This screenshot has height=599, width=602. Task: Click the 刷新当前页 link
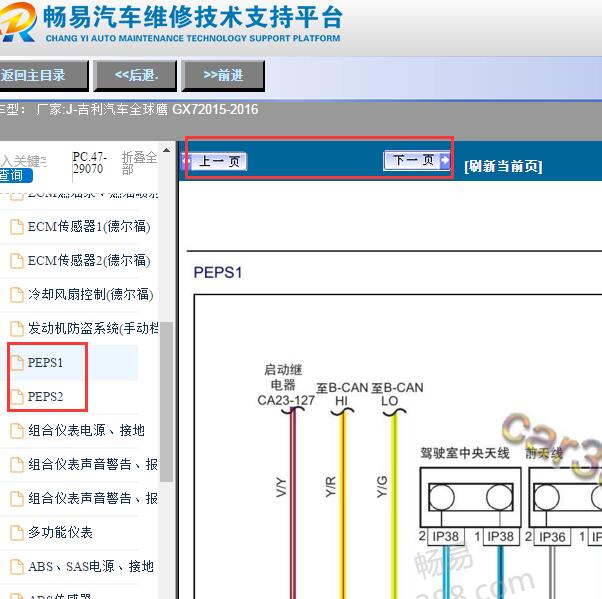click(503, 167)
